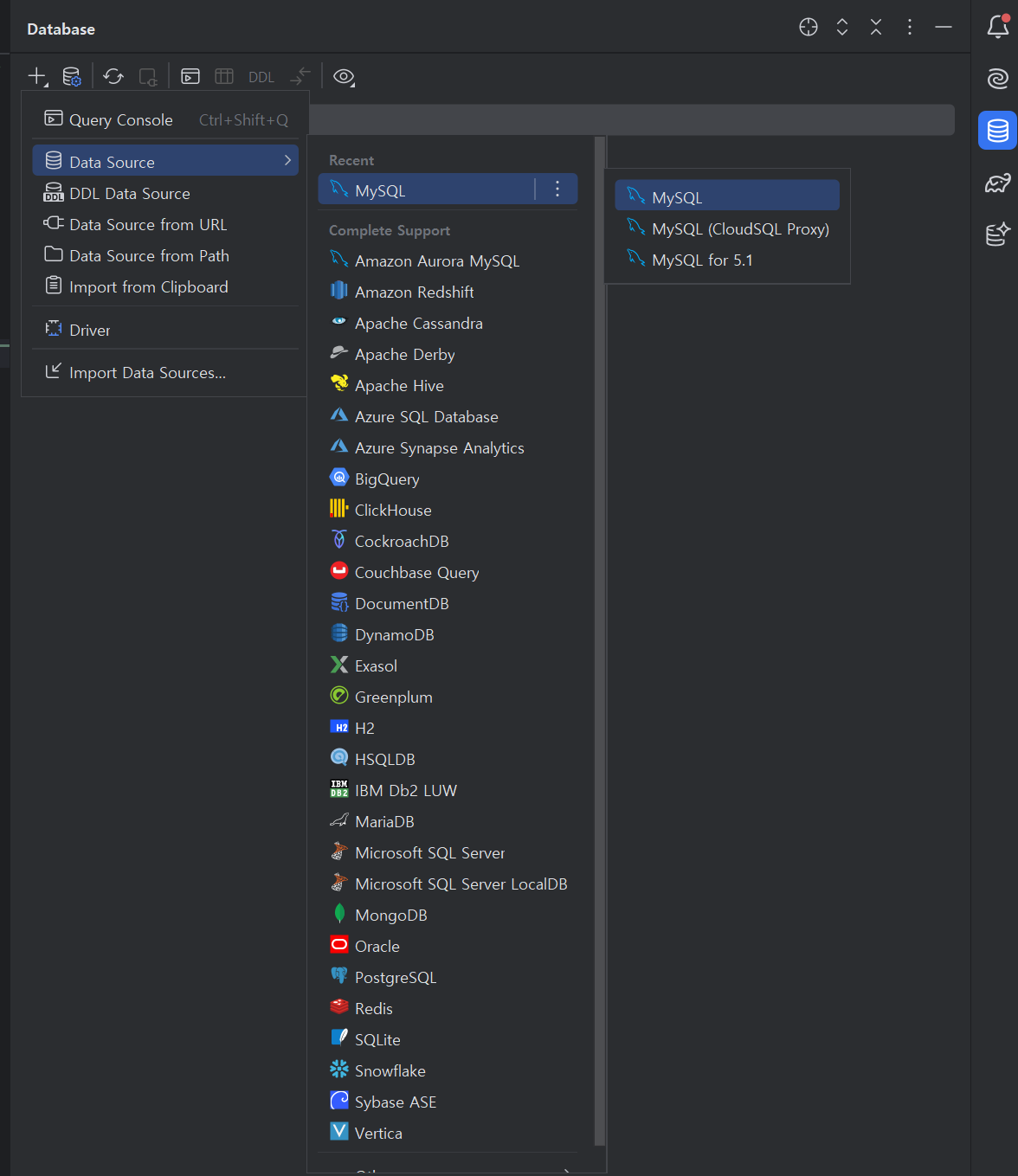Select Apache Derby

(448, 354)
